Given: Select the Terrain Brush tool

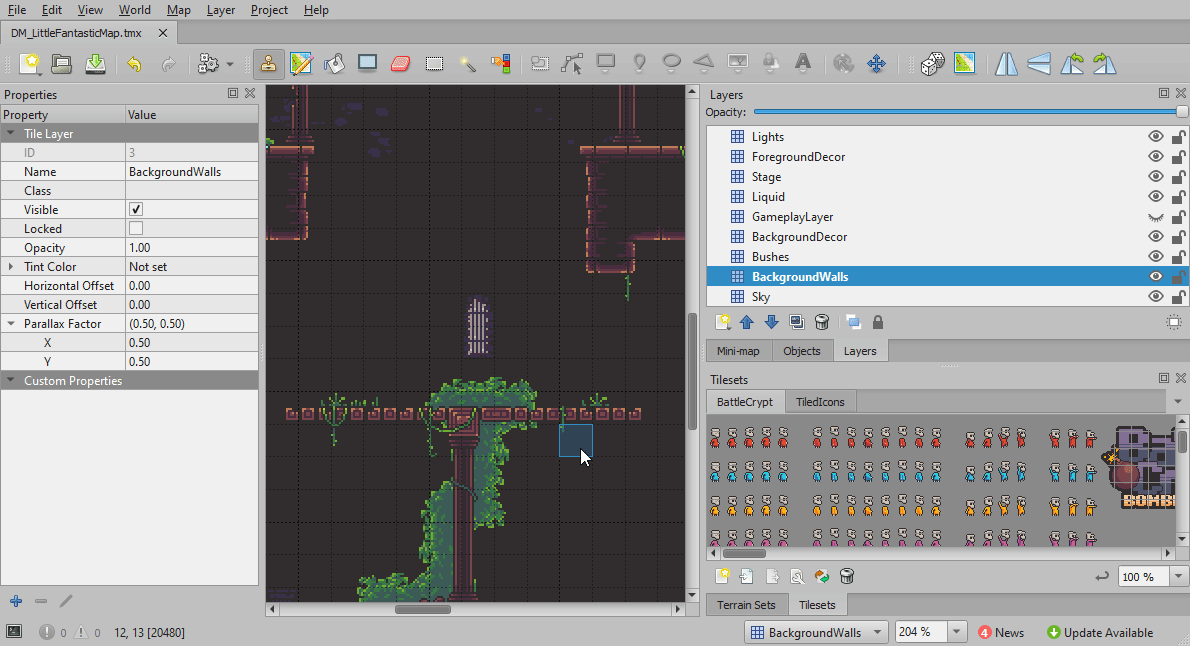Looking at the screenshot, I should point(301,64).
